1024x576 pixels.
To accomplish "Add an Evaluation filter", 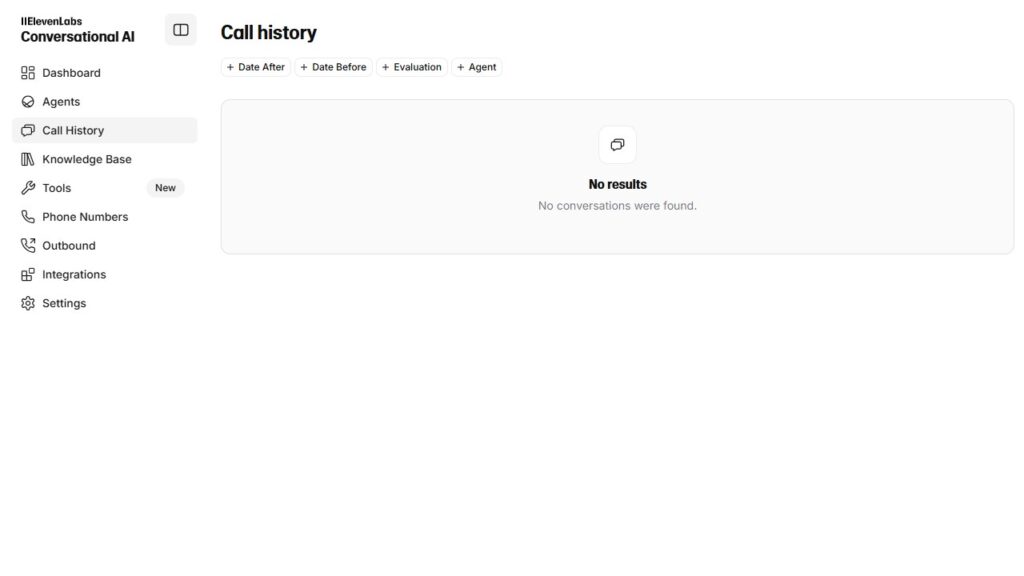I will (411, 67).
